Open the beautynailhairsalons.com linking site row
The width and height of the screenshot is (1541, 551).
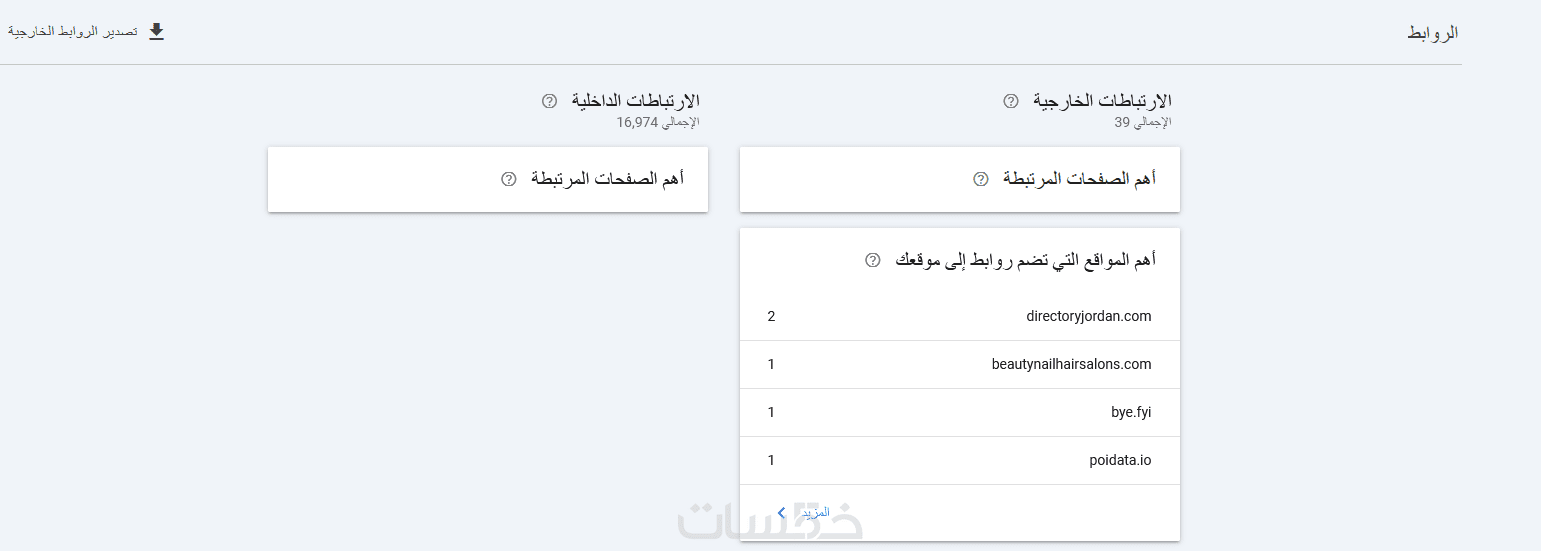(x=1071, y=364)
